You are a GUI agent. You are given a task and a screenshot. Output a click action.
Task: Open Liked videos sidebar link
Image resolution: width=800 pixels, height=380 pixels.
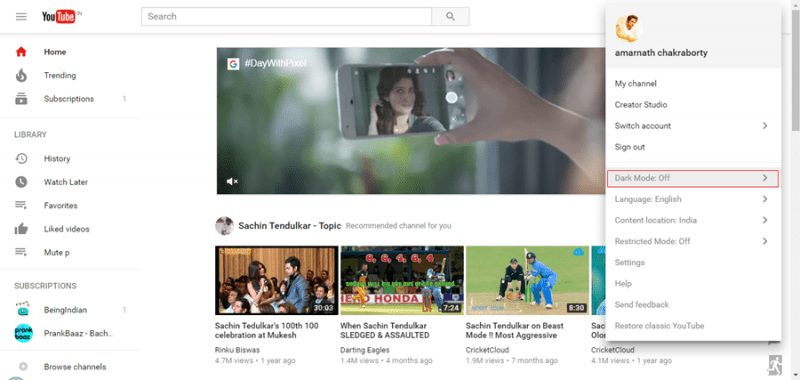click(x=66, y=229)
